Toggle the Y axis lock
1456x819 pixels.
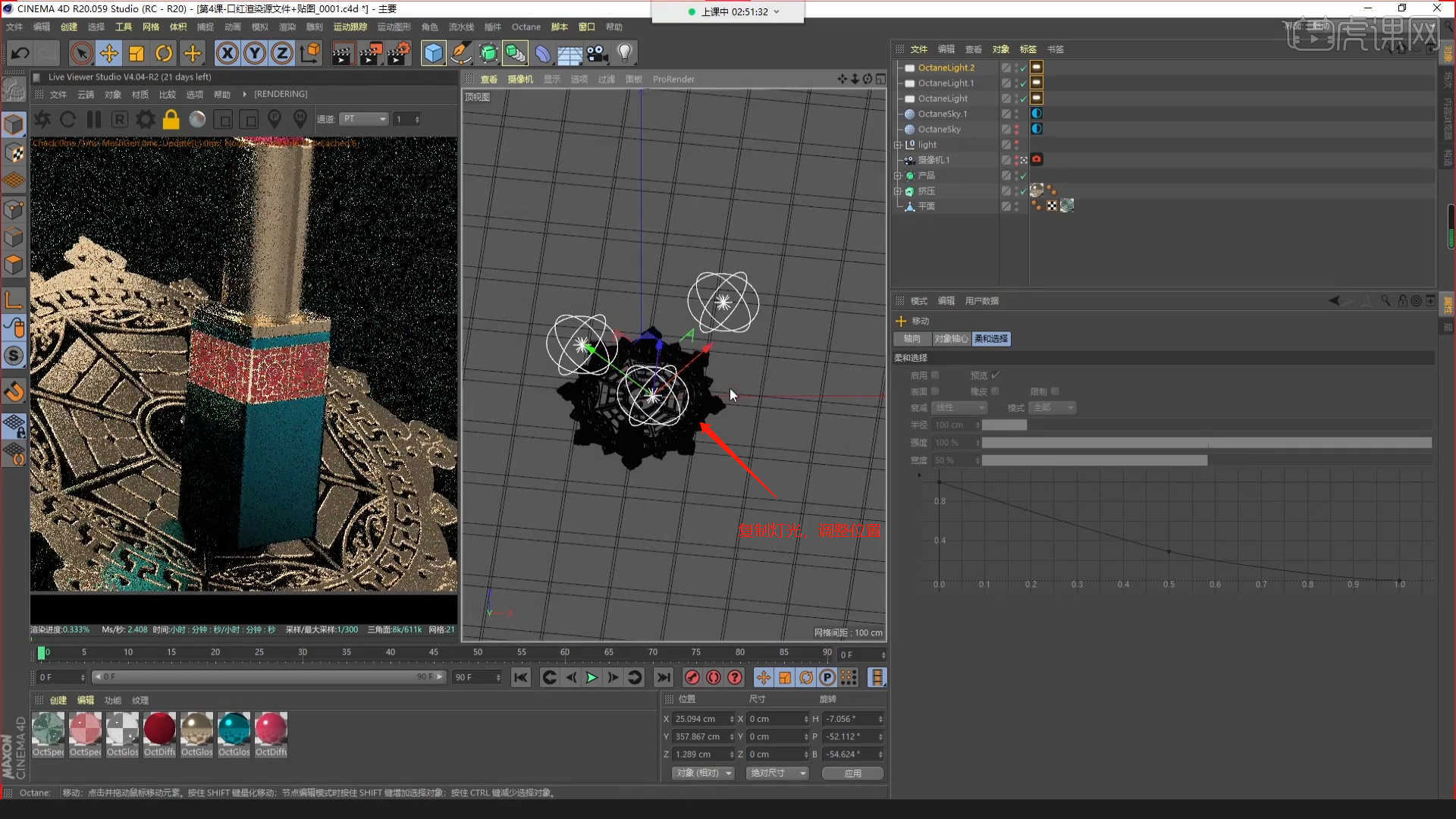255,53
